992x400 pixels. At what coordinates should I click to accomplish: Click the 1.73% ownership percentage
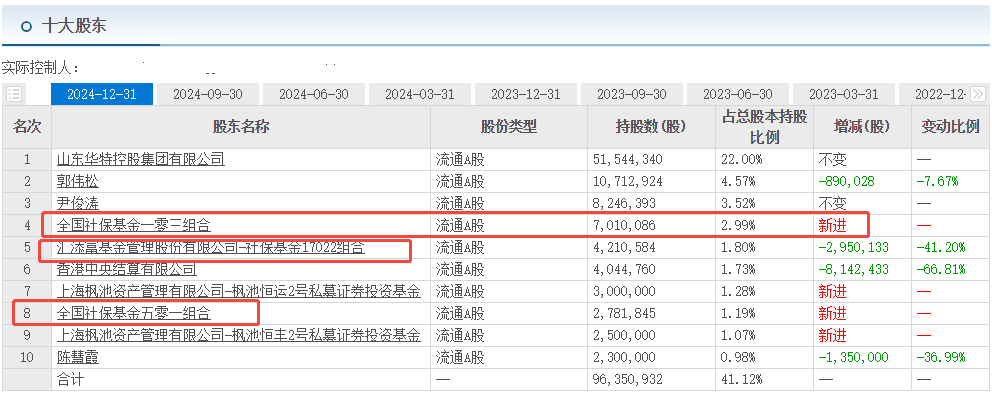[738, 270]
